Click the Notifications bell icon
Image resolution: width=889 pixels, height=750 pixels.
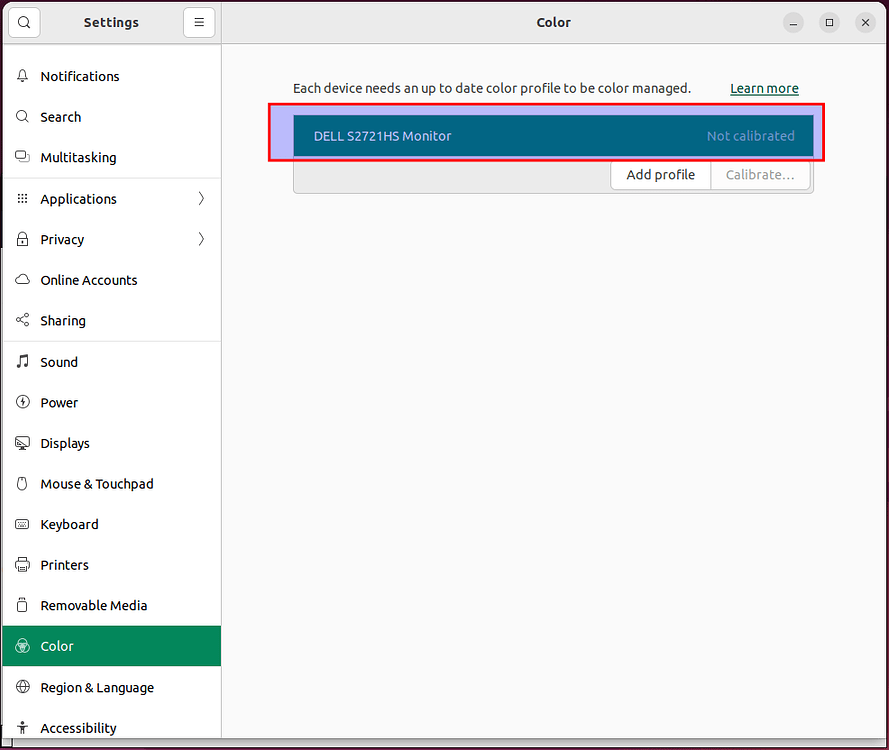coord(23,76)
